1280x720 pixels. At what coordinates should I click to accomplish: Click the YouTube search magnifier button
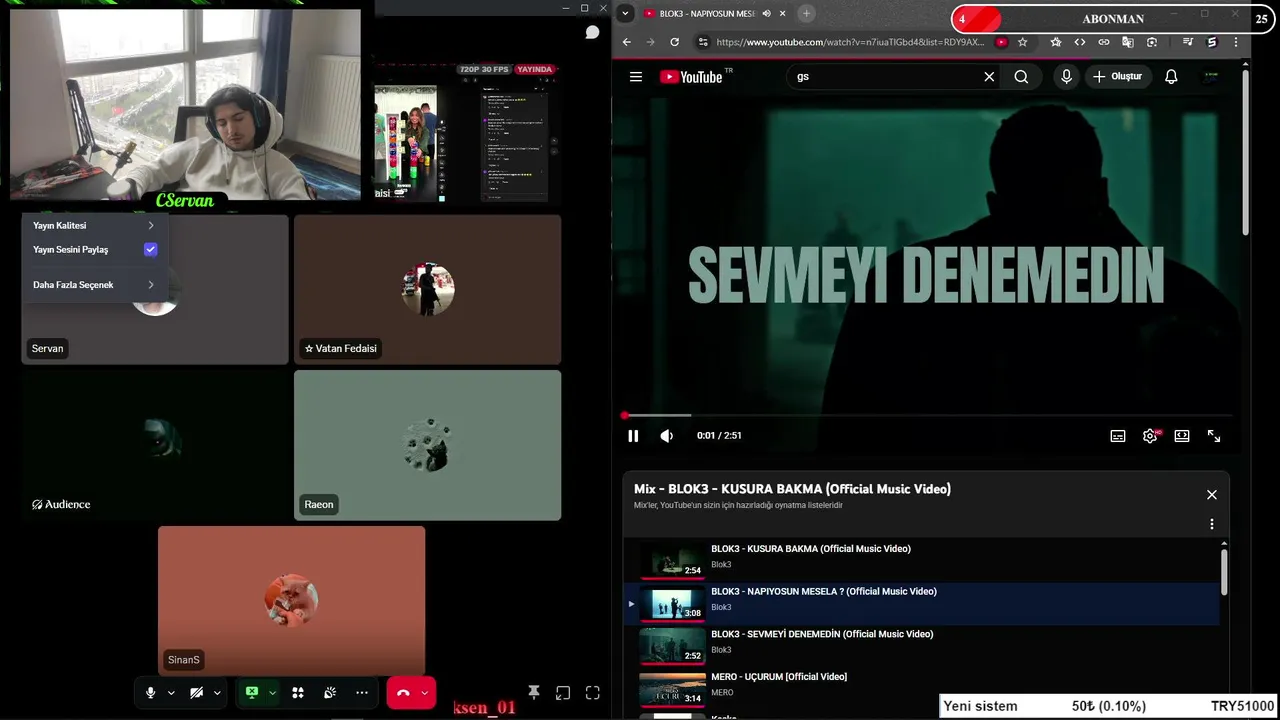pyautogui.click(x=1021, y=76)
